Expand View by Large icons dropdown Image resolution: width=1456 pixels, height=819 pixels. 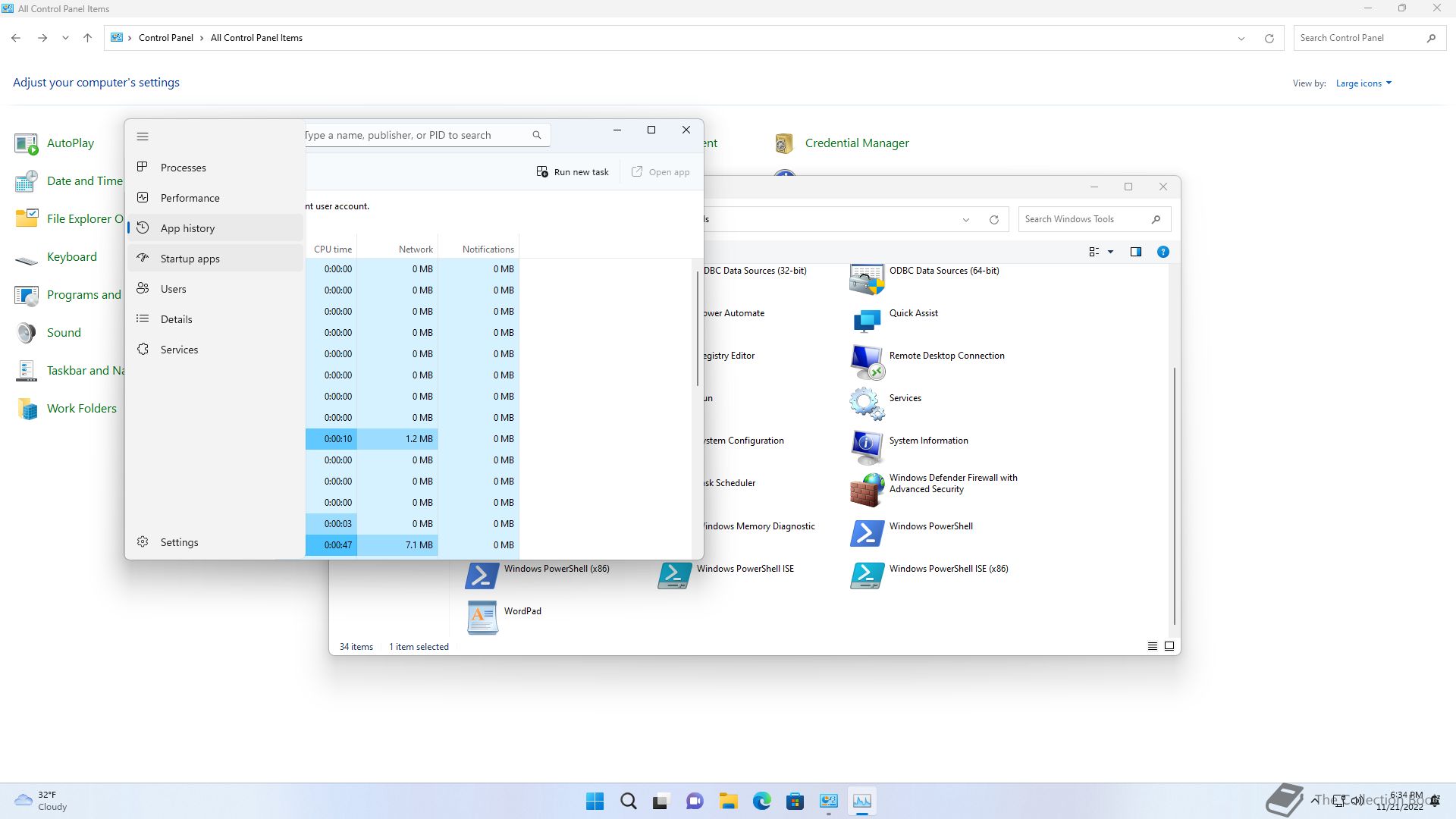pos(1363,83)
